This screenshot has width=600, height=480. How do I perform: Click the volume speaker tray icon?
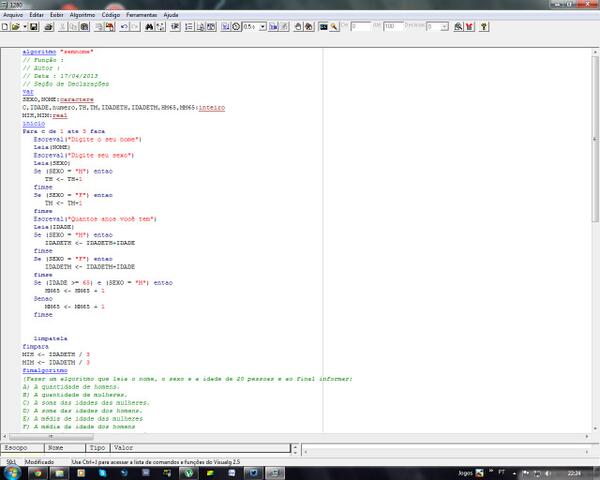click(548, 473)
